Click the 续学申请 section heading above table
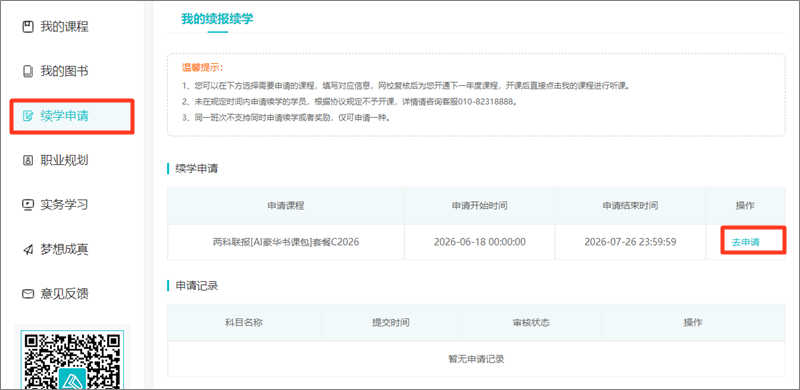Screen dimensions: 800x390 (x=196, y=168)
